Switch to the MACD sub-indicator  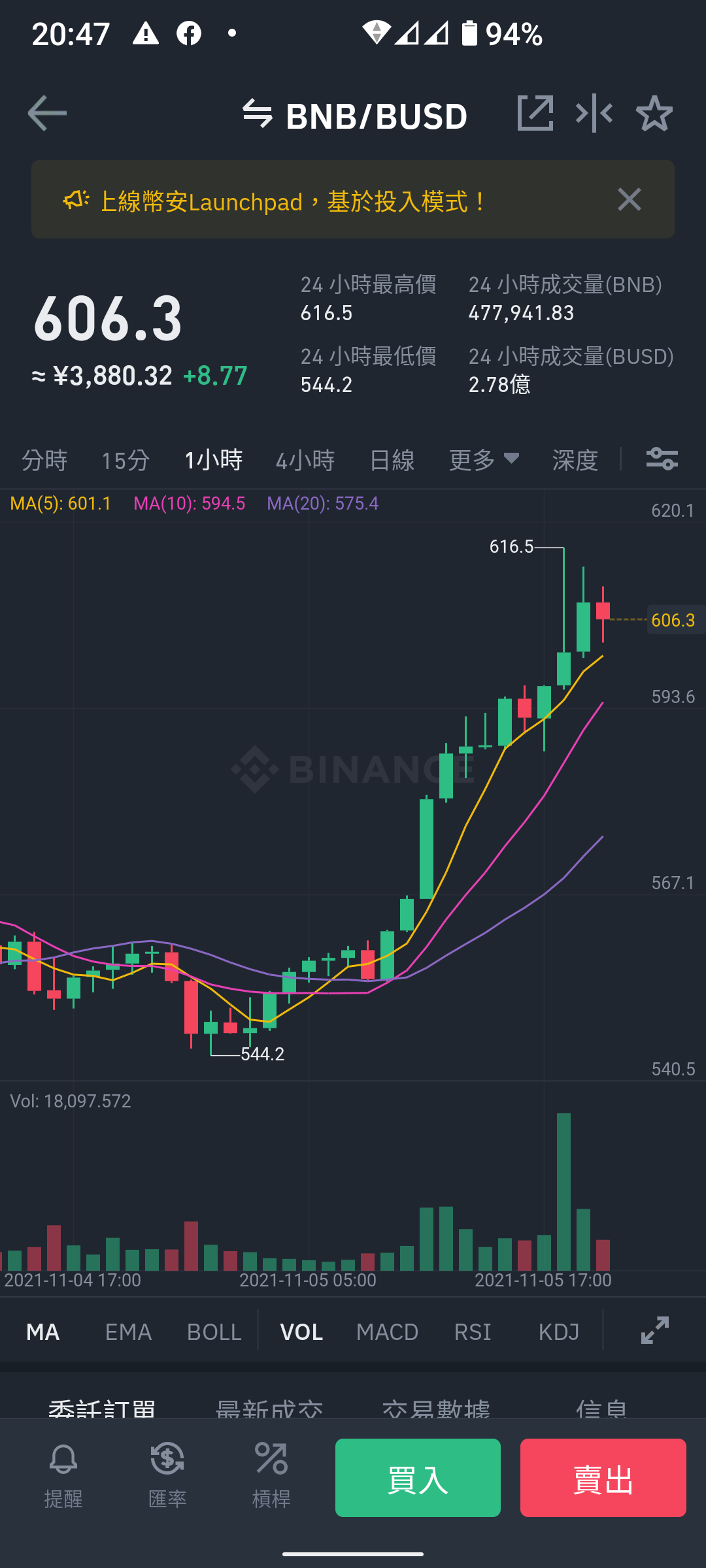click(387, 1331)
